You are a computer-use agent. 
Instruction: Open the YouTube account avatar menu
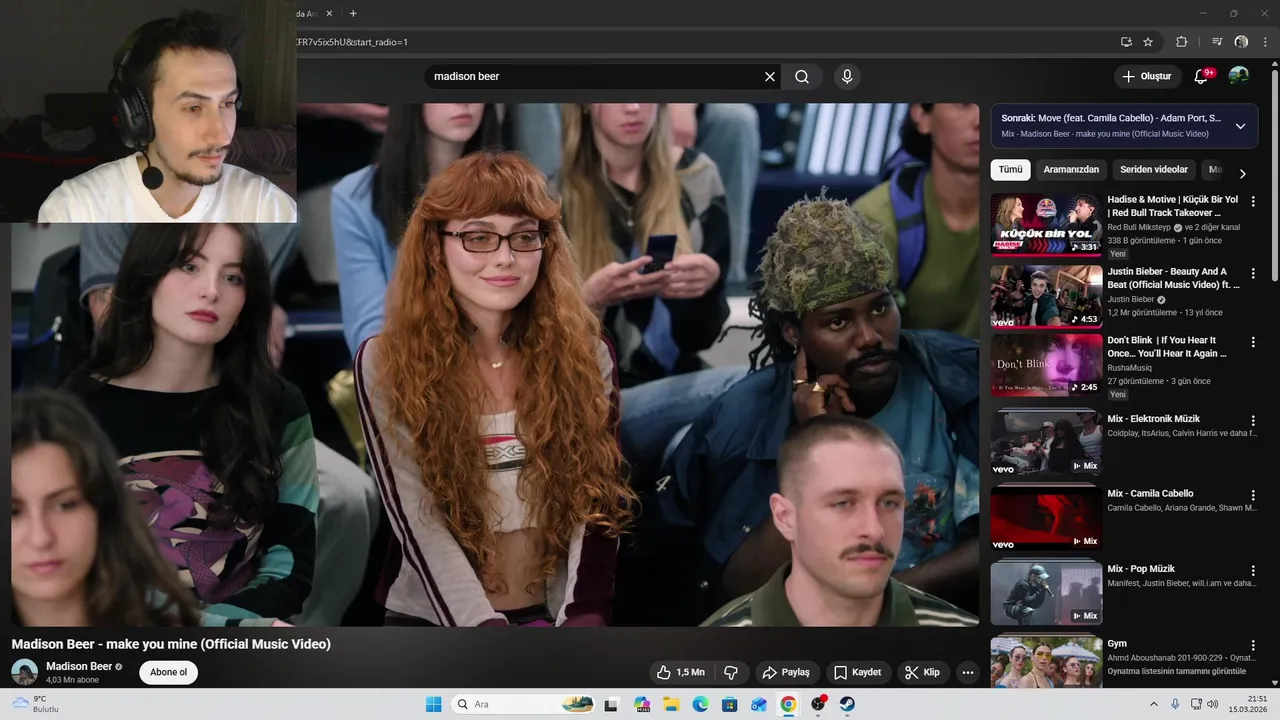[x=1239, y=76]
